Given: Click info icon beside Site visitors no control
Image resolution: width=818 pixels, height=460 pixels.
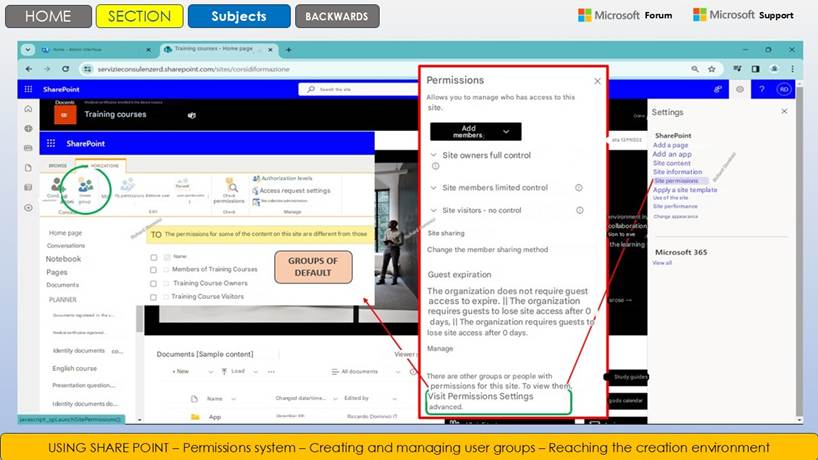Looking at the screenshot, I should click(x=580, y=210).
